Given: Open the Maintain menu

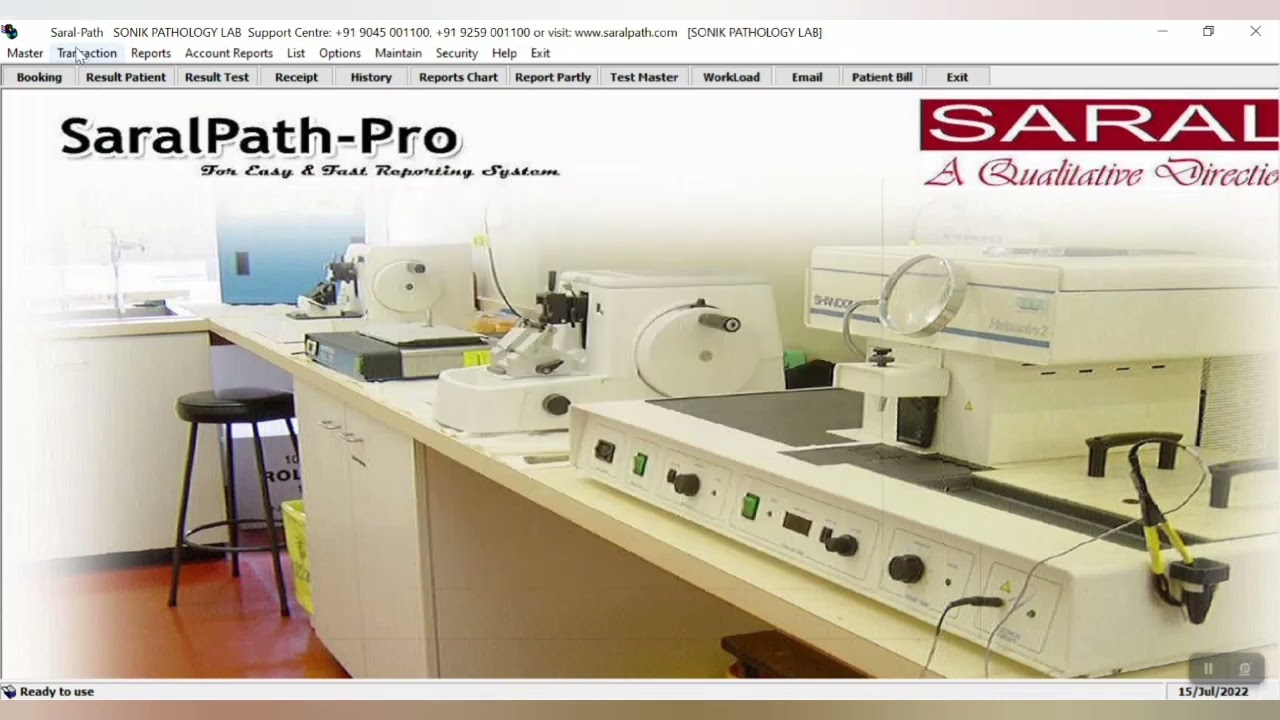Looking at the screenshot, I should (x=398, y=53).
